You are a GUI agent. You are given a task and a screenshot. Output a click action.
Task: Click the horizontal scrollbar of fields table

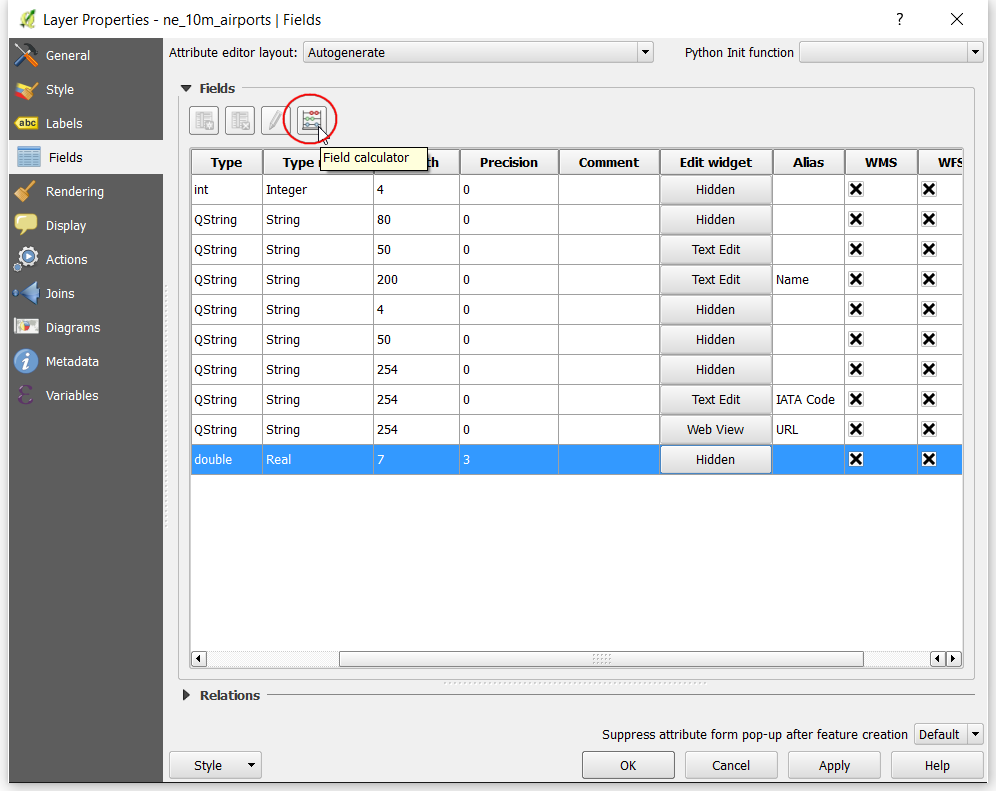601,659
